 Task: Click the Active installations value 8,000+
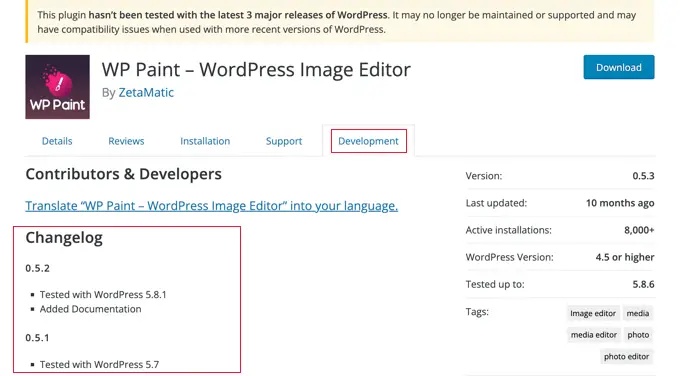point(639,230)
